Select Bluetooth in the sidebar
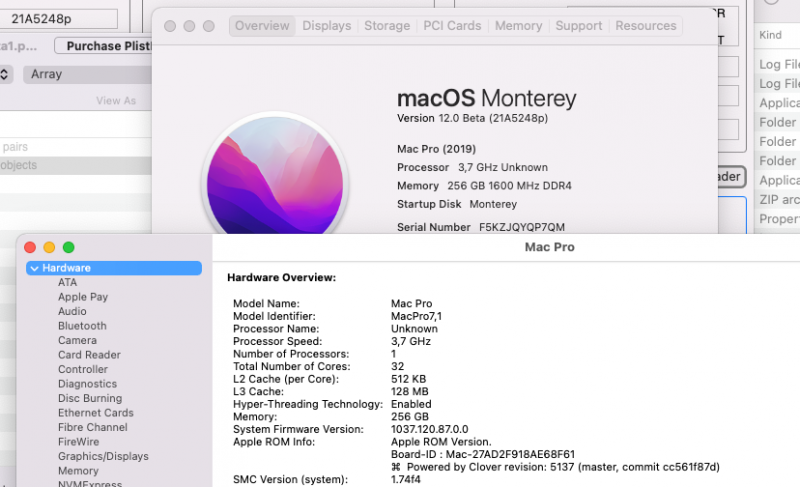This screenshot has height=487, width=800. [82, 326]
